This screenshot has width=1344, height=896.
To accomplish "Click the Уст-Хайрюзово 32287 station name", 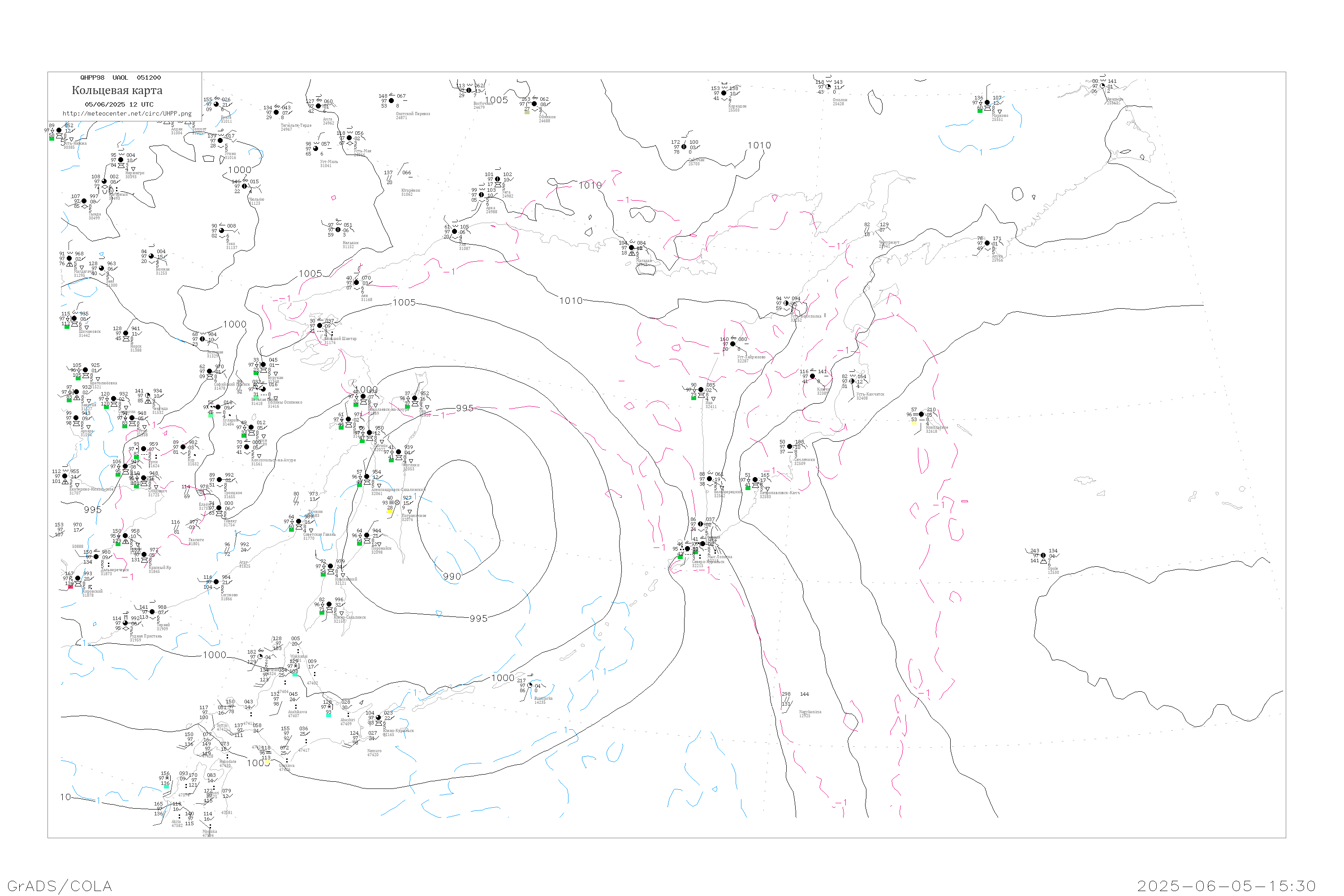I will pyautogui.click(x=751, y=357).
